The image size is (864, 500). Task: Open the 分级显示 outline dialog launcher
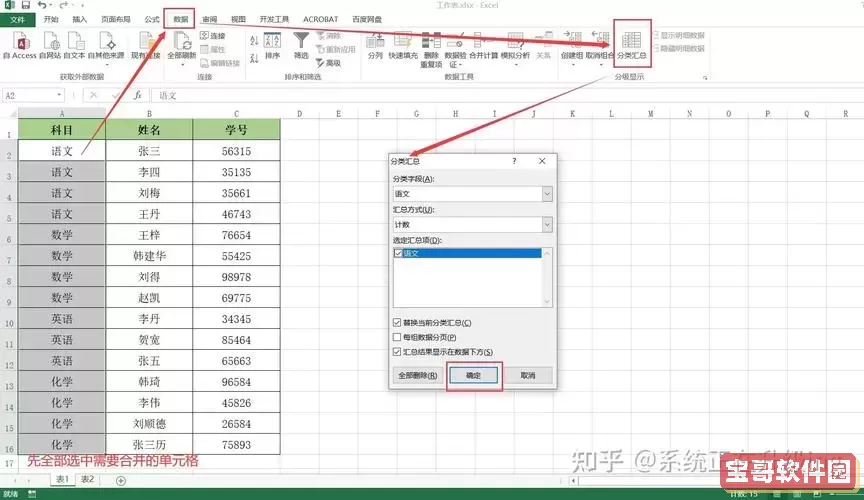point(705,78)
